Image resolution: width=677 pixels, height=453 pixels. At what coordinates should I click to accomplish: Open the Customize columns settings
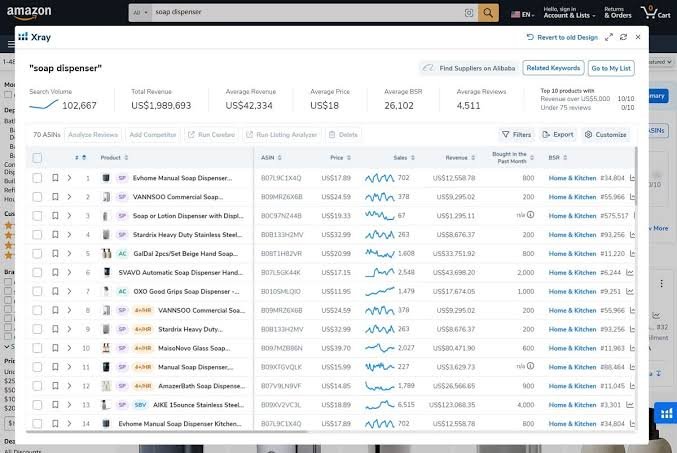click(605, 135)
